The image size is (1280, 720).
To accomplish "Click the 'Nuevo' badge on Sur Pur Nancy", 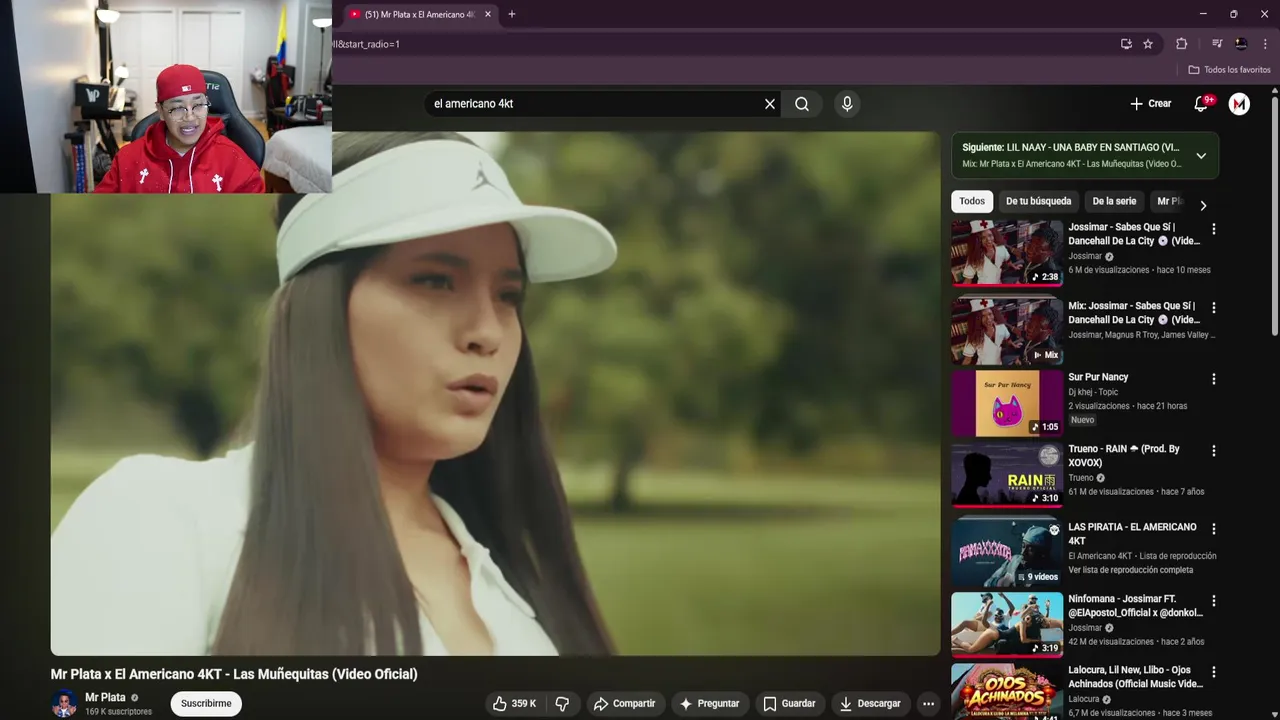I will pos(1082,420).
